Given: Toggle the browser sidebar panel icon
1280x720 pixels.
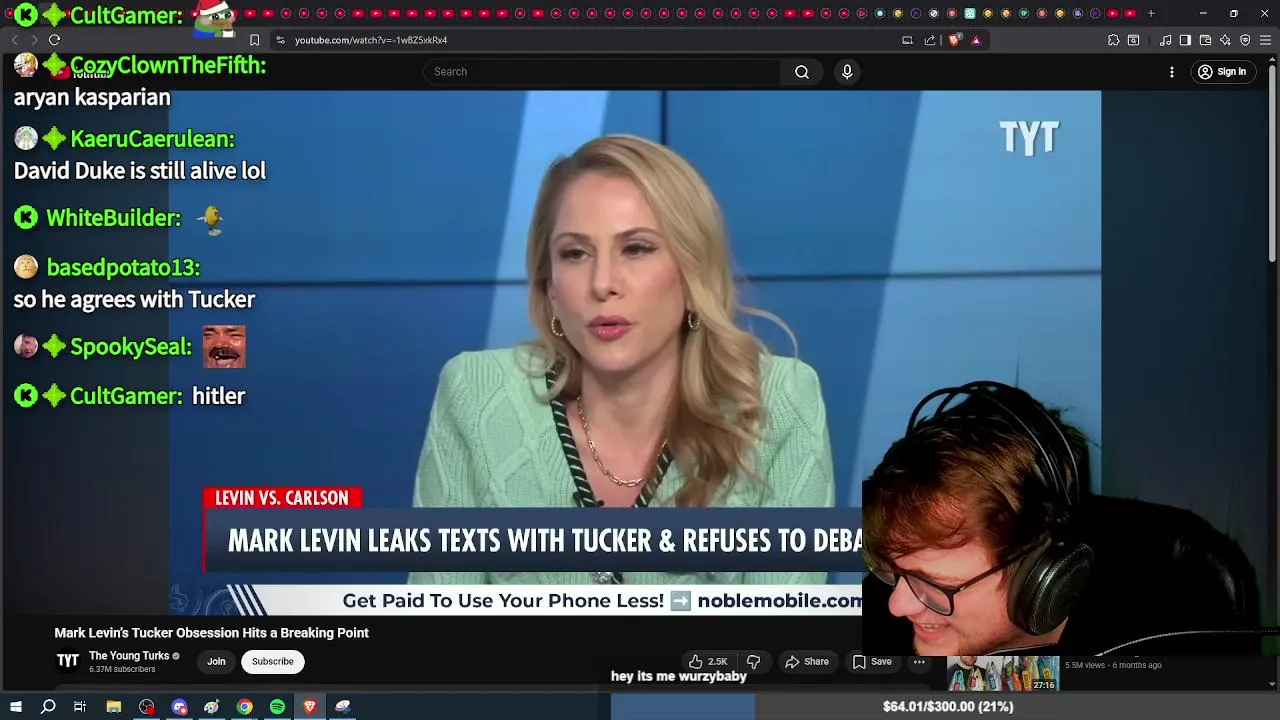Looking at the screenshot, I should tap(1185, 40).
